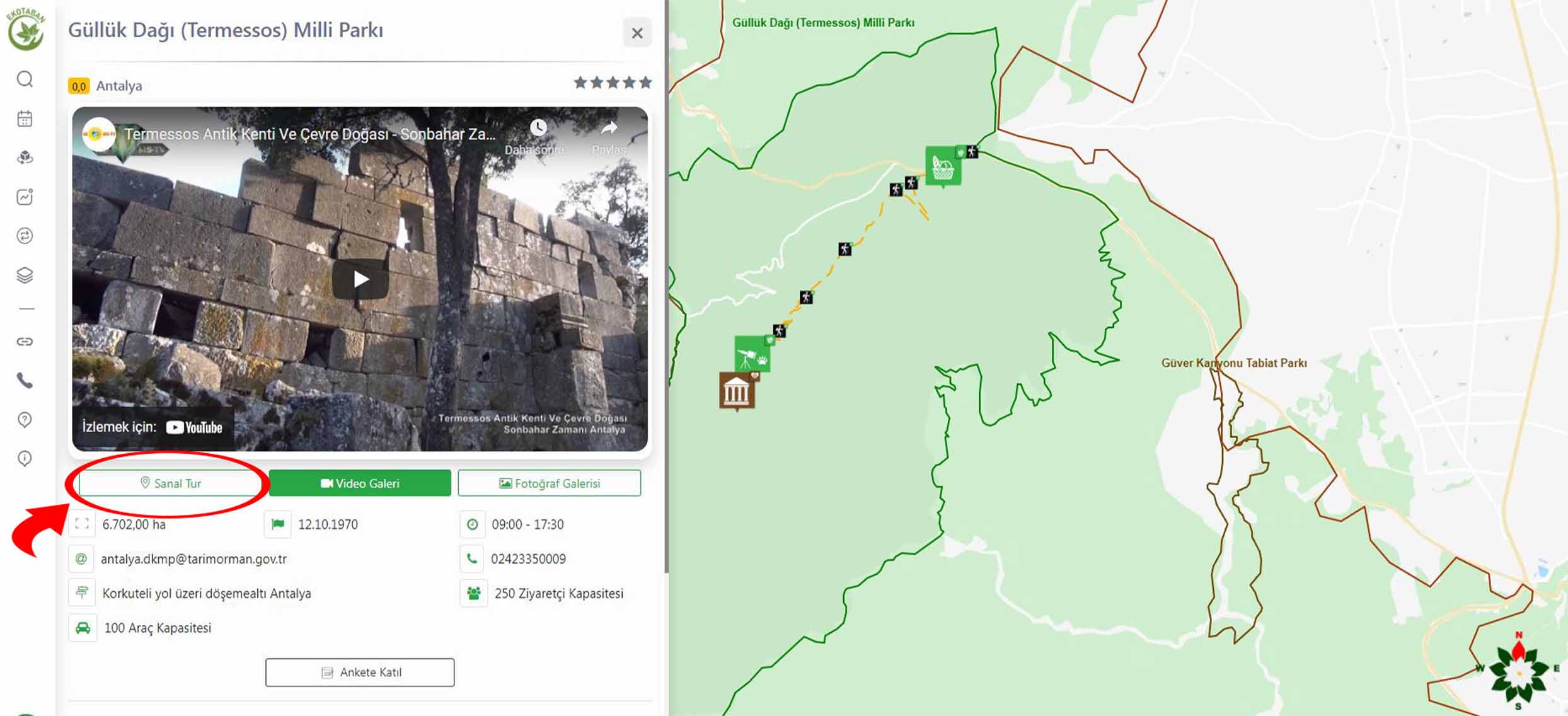Open the Sanal Tur button

click(170, 483)
